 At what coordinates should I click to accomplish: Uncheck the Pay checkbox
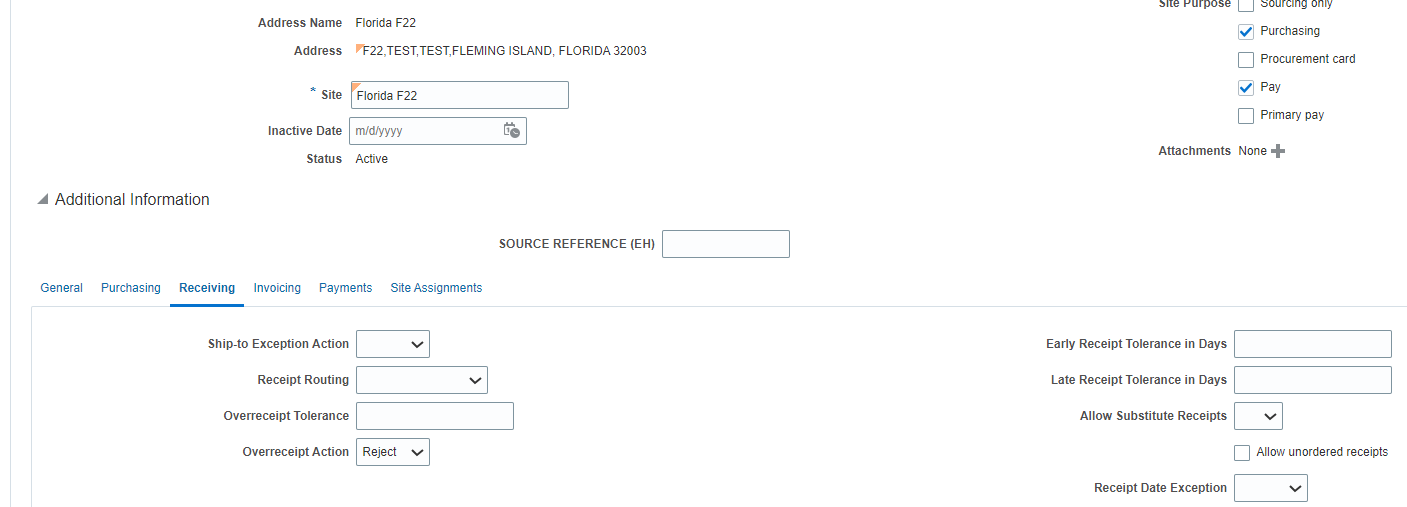tap(1246, 88)
